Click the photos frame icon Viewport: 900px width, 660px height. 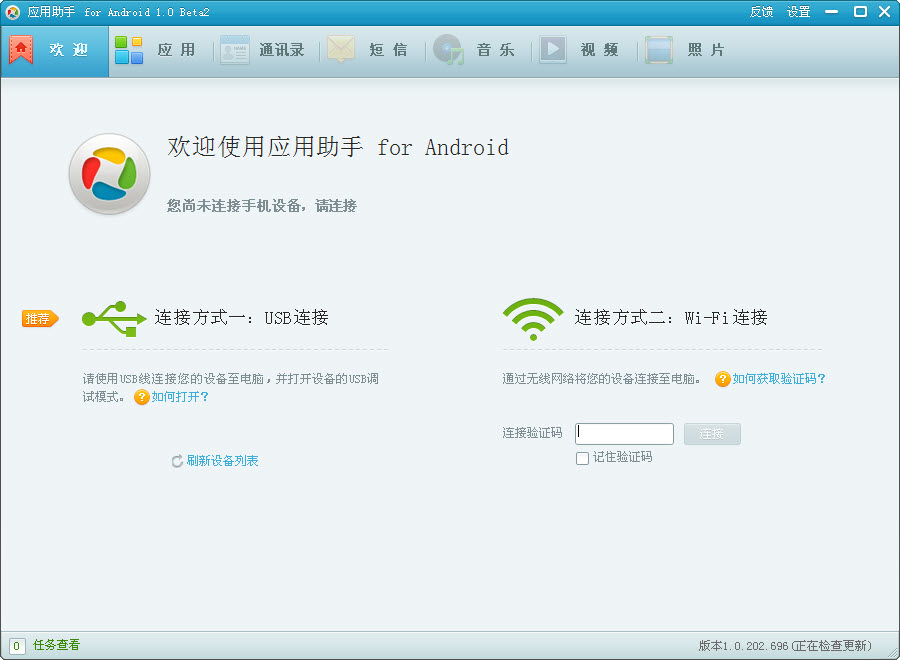pos(658,50)
